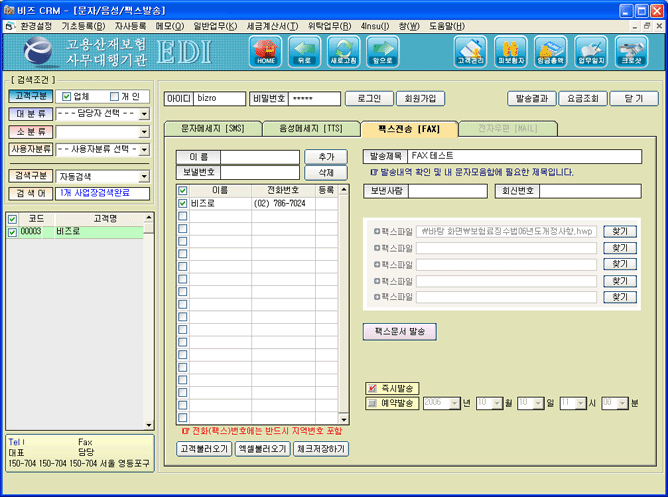Viewport: 668px width, 497px height.
Task: Click the 팩스문서 발송 button
Action: click(400, 331)
